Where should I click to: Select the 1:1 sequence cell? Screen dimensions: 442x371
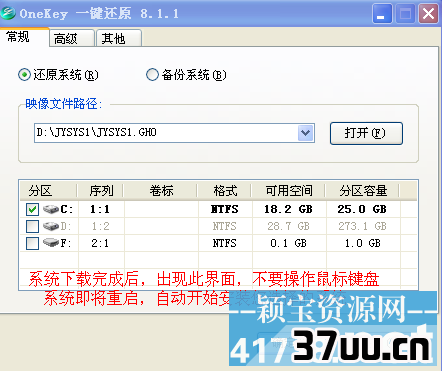click(x=100, y=209)
